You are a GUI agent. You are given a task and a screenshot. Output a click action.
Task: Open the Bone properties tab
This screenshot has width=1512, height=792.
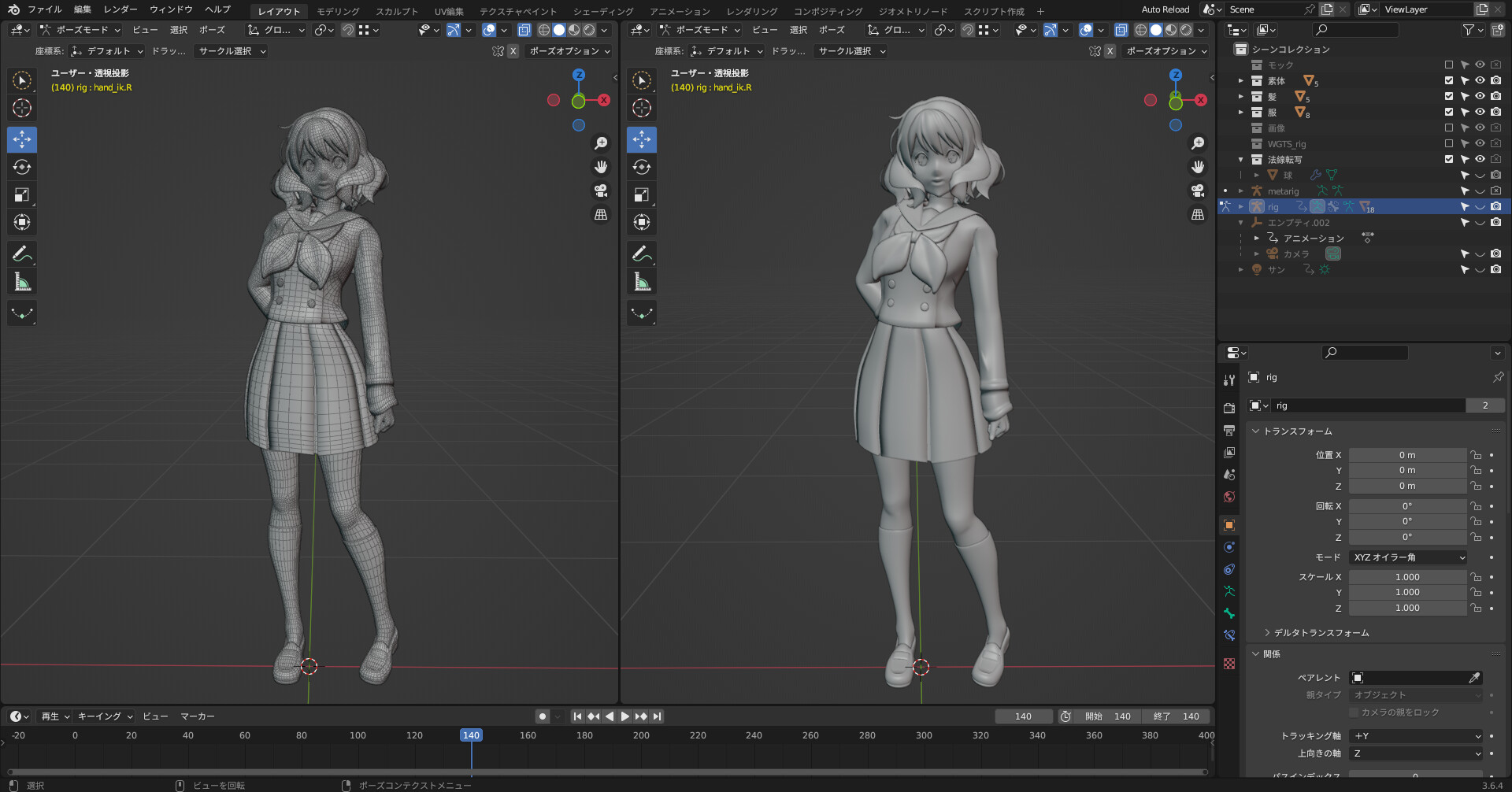tap(1229, 613)
